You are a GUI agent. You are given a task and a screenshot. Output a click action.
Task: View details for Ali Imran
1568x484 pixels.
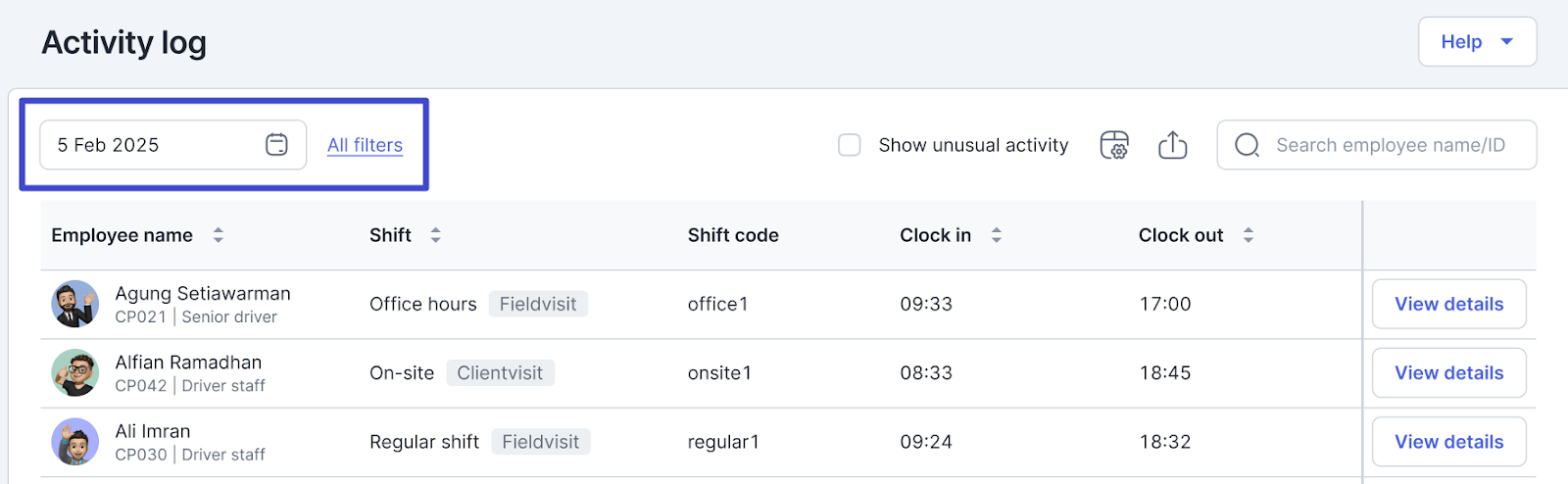[1448, 442]
